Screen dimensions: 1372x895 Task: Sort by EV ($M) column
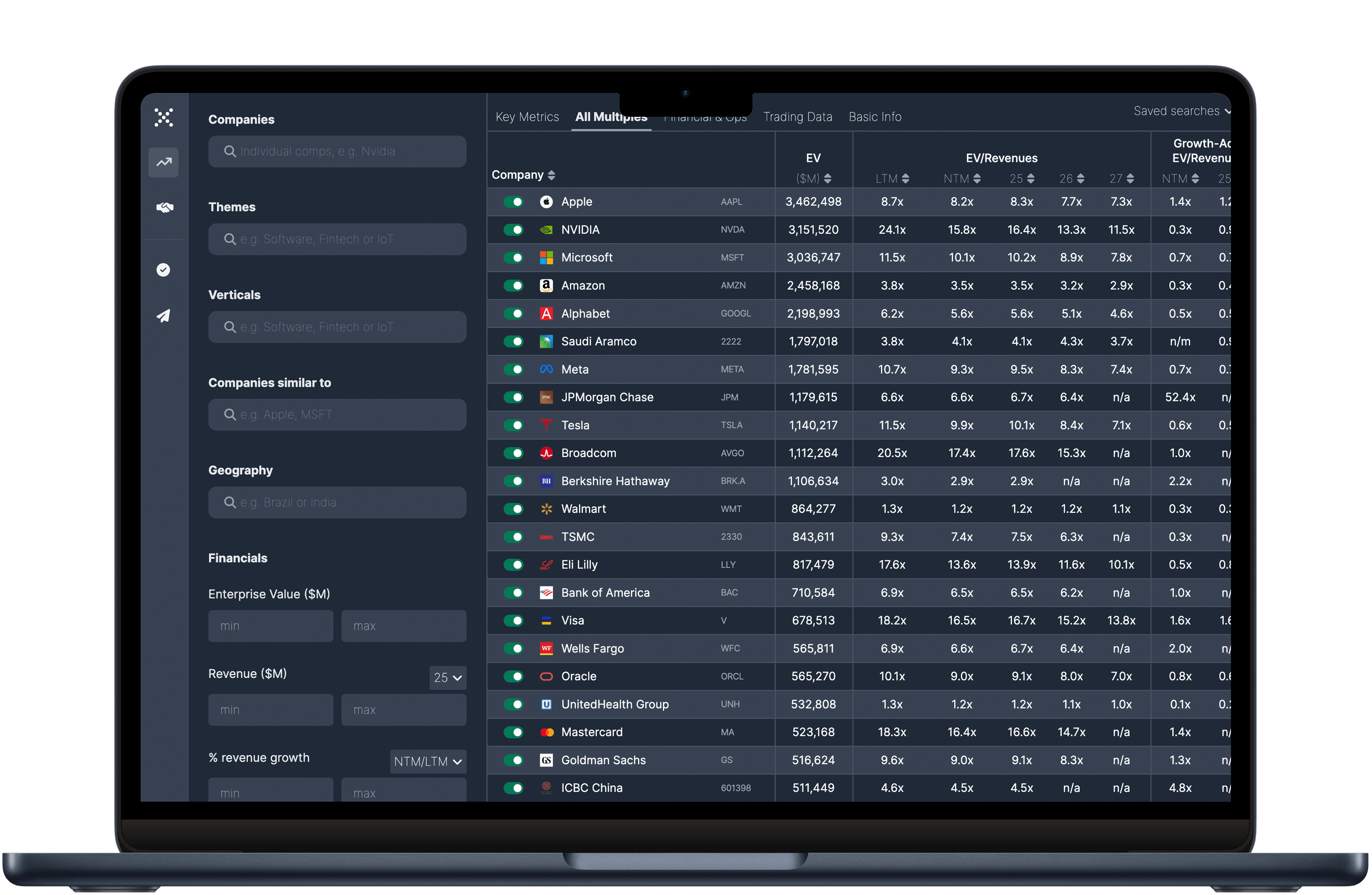click(813, 179)
